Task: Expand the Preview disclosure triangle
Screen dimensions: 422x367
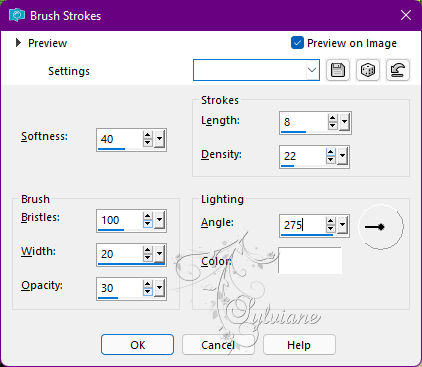Action: click(18, 43)
